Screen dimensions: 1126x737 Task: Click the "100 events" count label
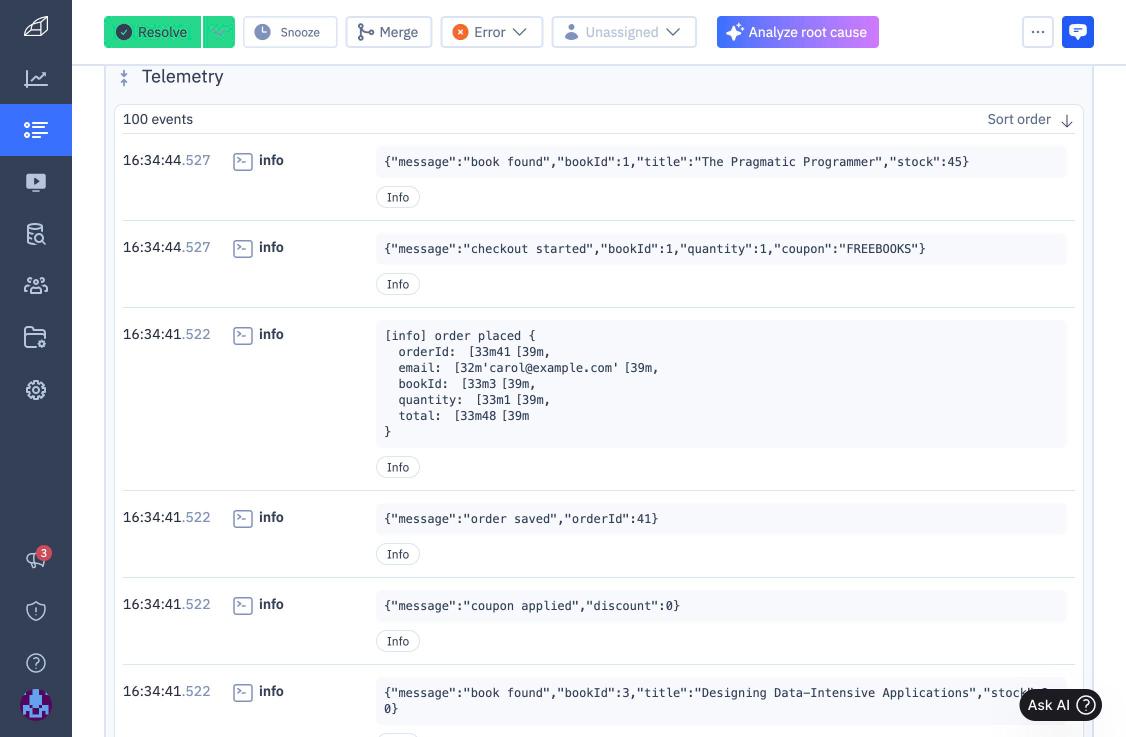158,119
